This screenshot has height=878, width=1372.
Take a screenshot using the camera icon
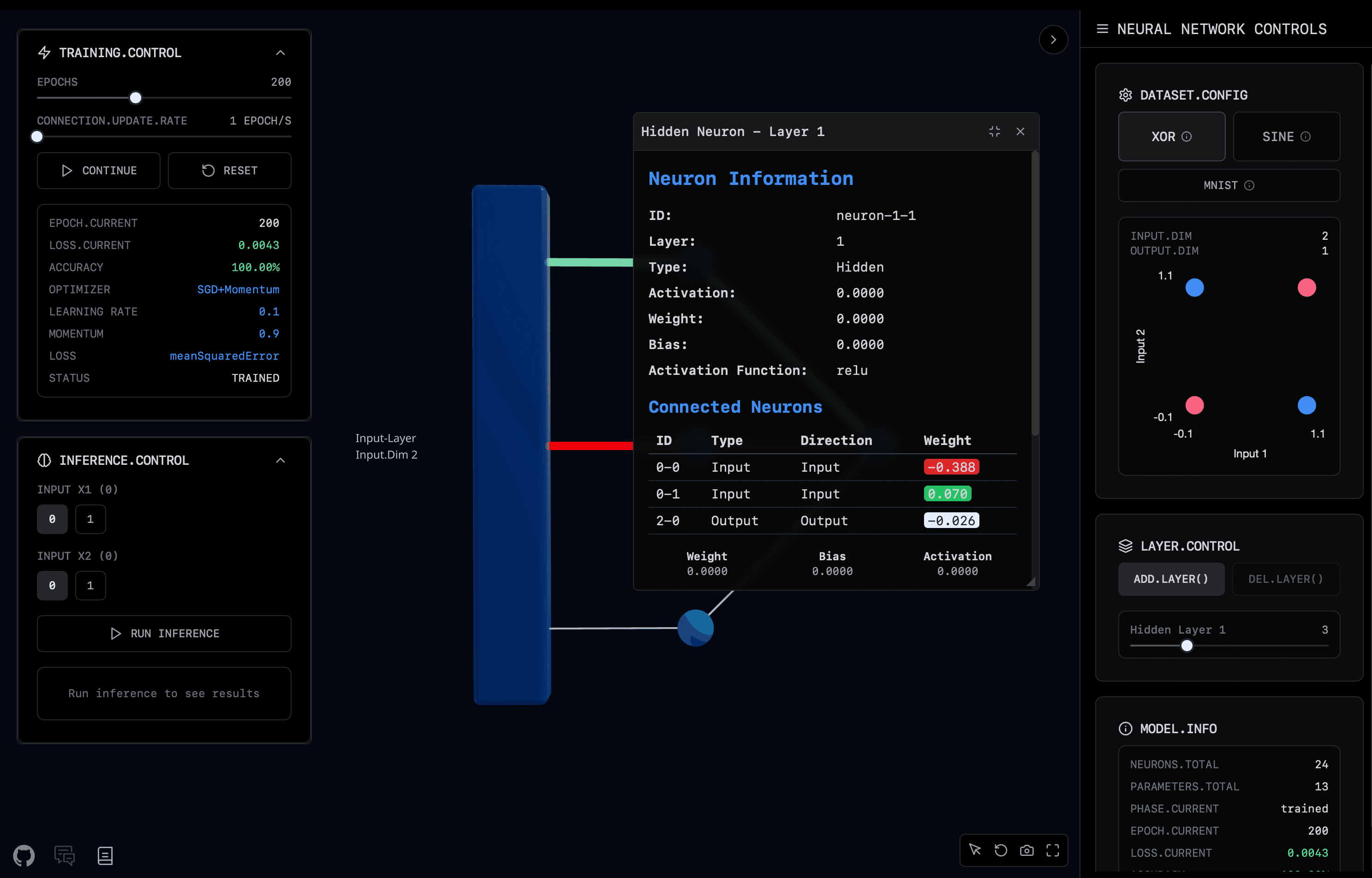click(x=1027, y=849)
